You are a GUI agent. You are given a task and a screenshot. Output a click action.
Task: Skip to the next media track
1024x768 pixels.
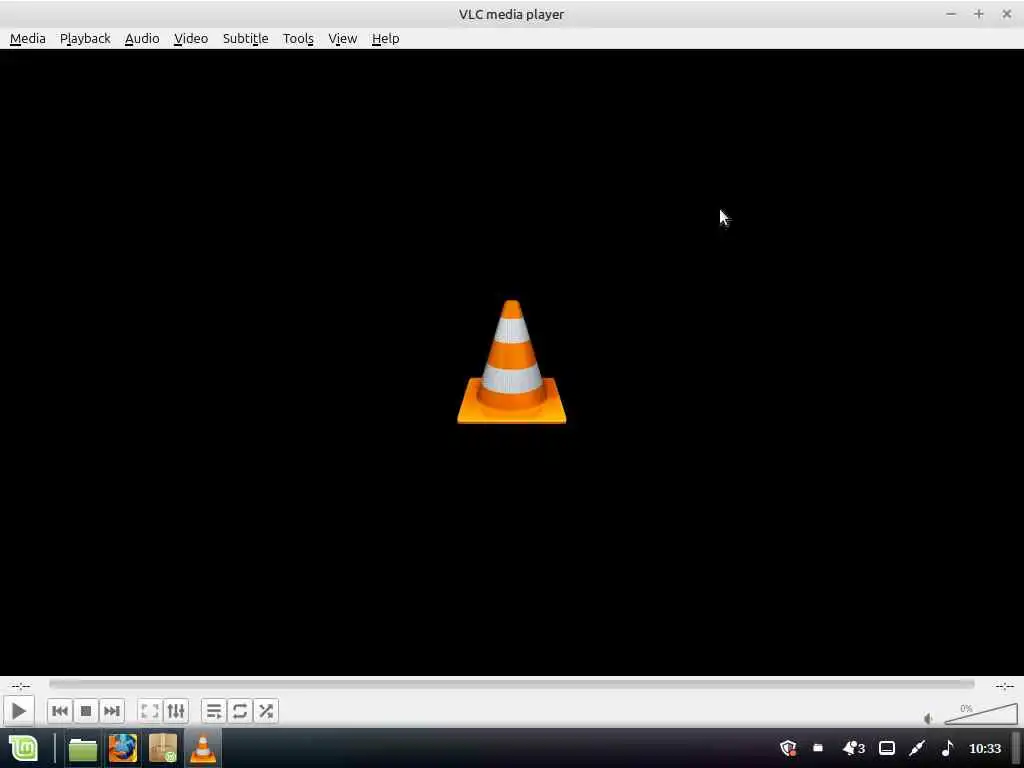112,711
